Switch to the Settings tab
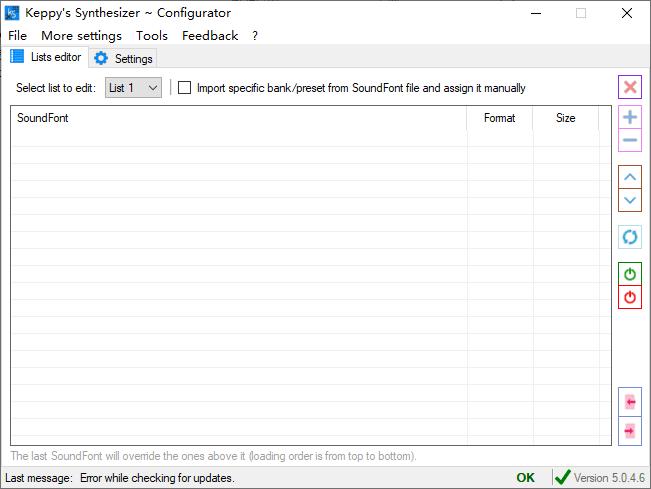651x489 pixels. coord(123,59)
